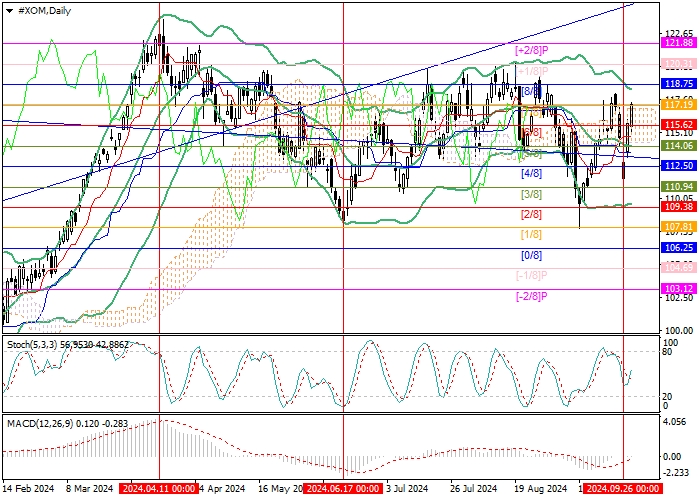Click the [2/8] red Murrey label

pyautogui.click(x=531, y=214)
